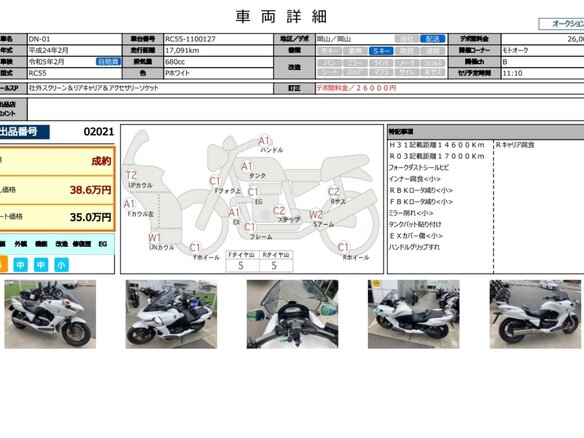The image size is (584, 438).
Task: Click the A1 EX exhaust marker
Action: click(x=234, y=213)
